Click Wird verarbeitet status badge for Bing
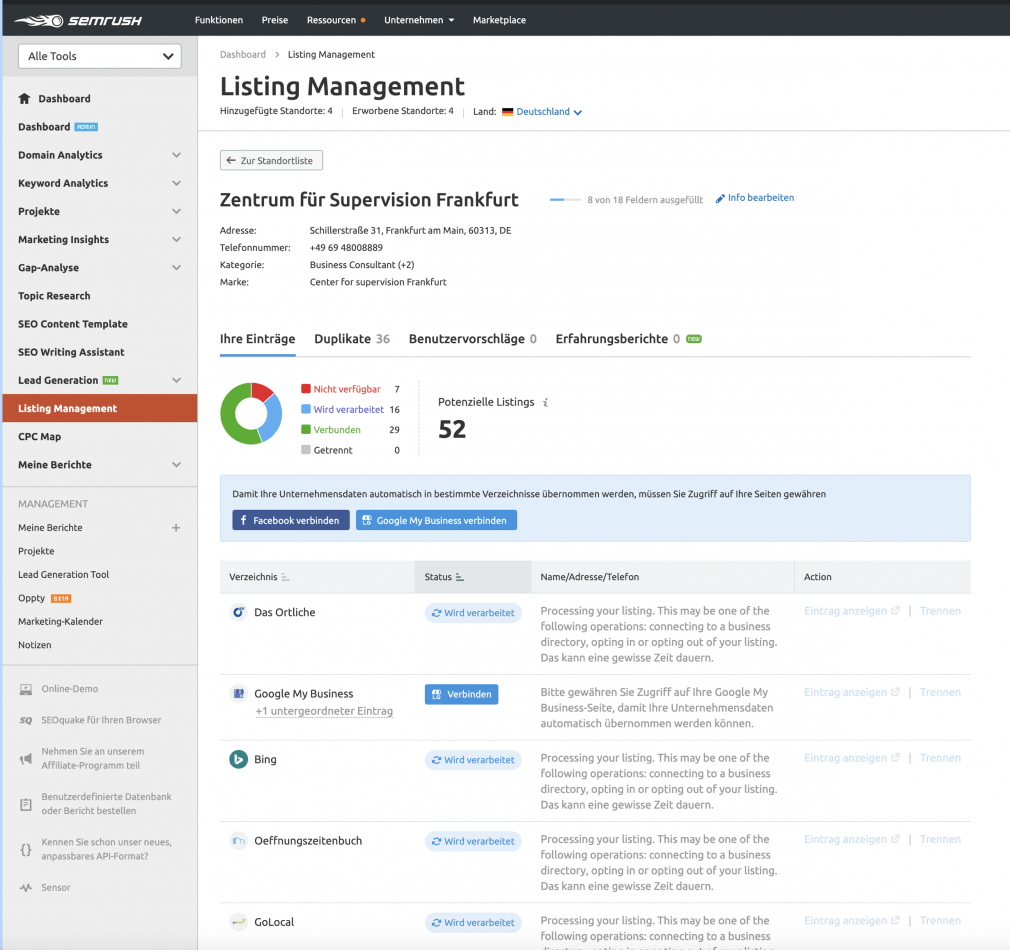1010x950 pixels. coord(473,760)
